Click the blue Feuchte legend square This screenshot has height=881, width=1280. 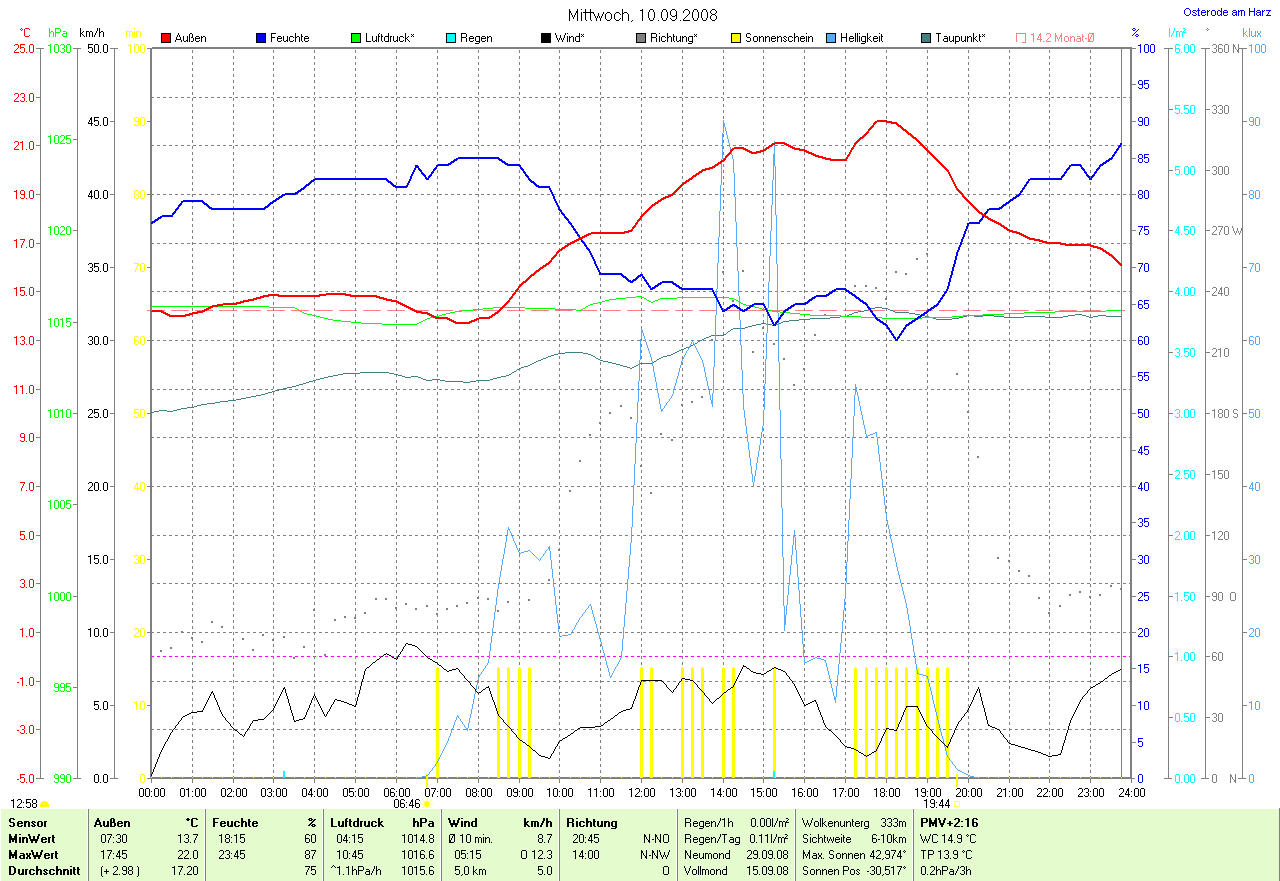click(261, 38)
